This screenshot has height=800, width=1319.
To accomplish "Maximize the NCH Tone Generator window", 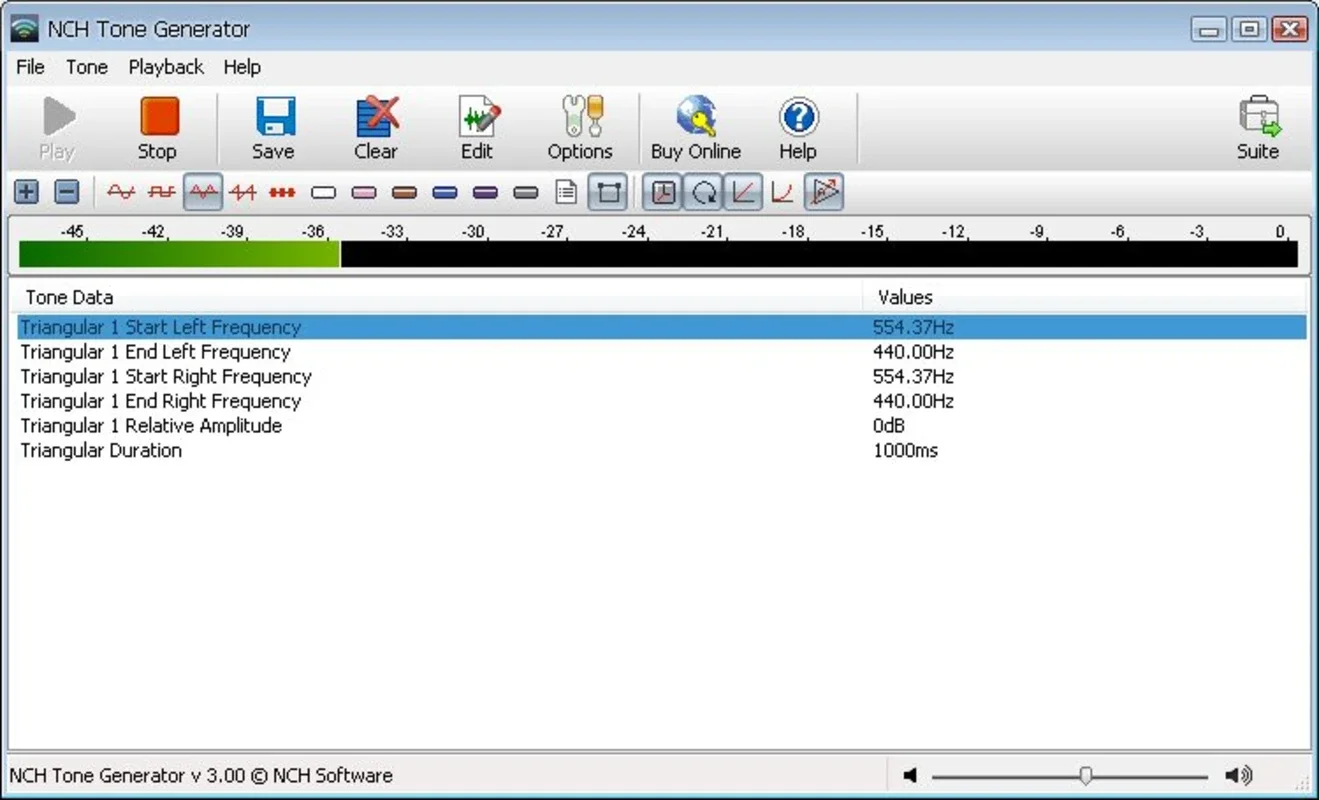I will pyautogui.click(x=1249, y=29).
